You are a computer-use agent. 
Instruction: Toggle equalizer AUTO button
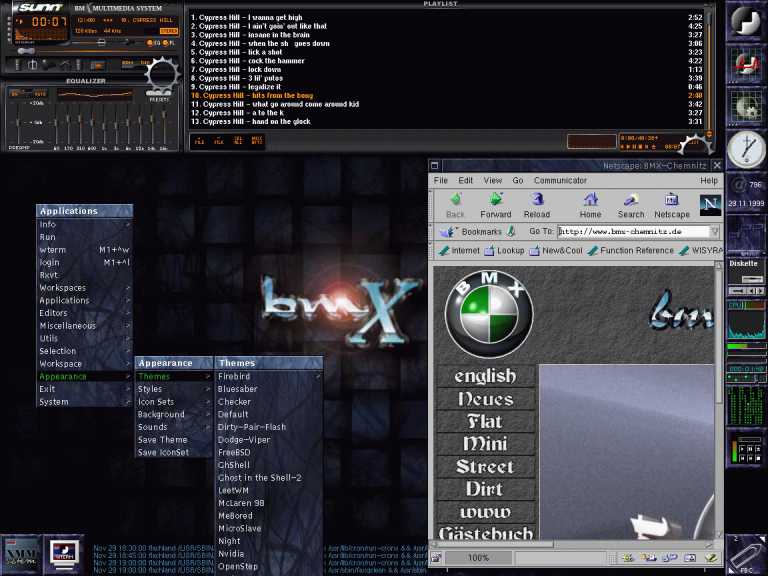click(x=40, y=93)
